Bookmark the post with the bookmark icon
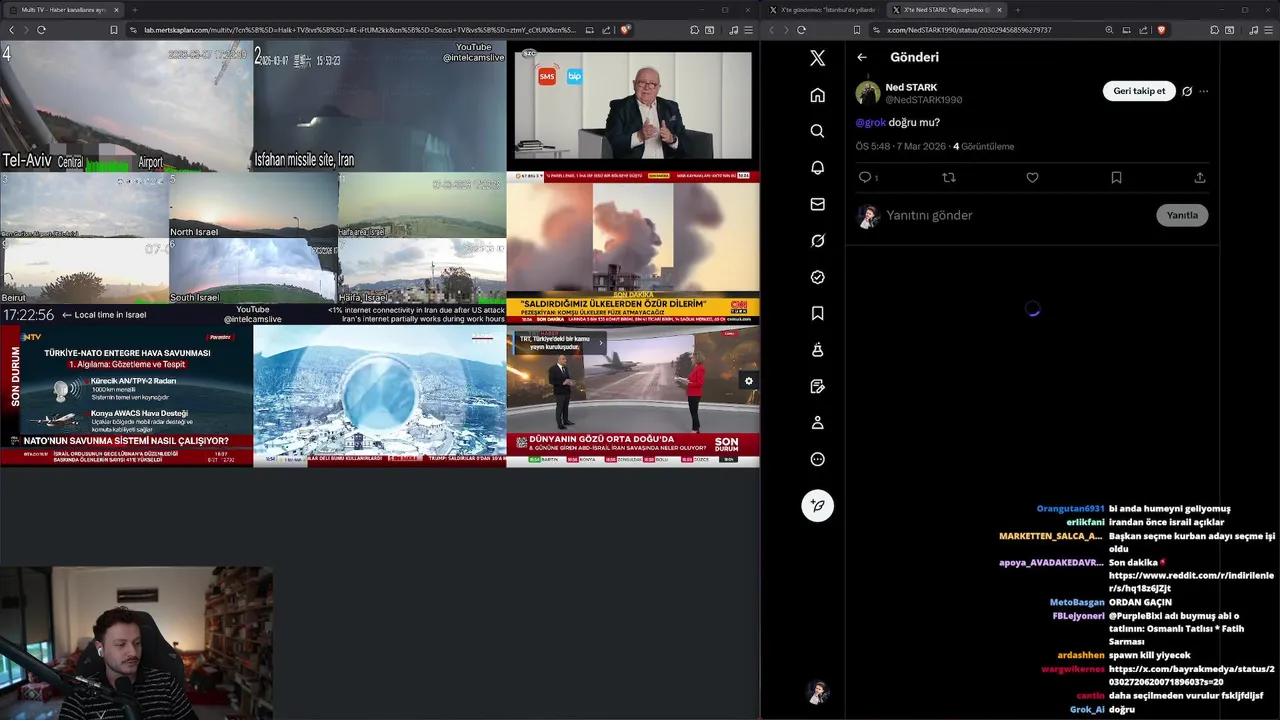The width and height of the screenshot is (1280, 720). click(1116, 177)
